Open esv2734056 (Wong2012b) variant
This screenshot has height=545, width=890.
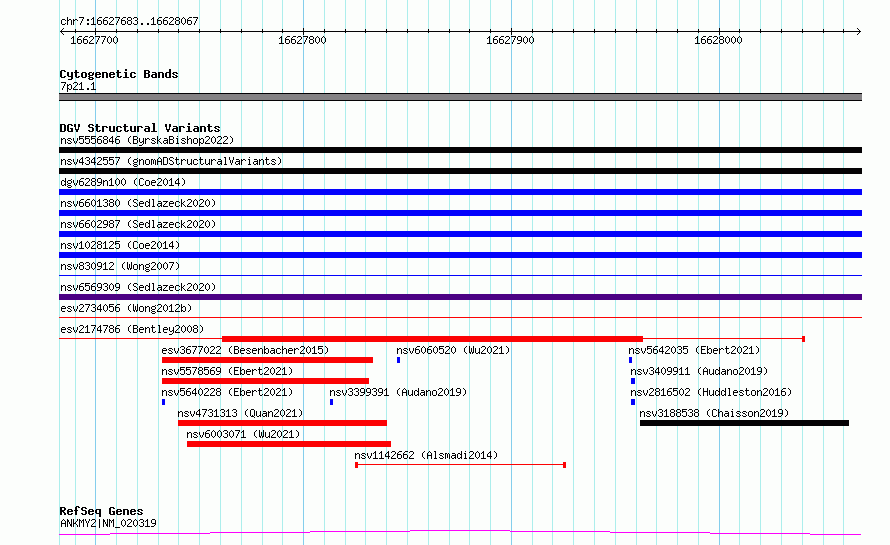(x=126, y=308)
